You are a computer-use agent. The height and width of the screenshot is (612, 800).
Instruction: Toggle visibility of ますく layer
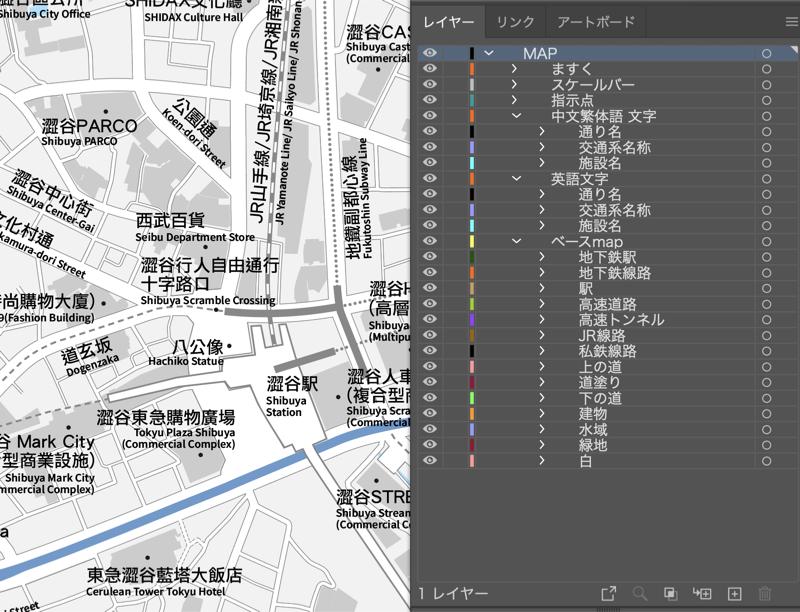[x=430, y=68]
